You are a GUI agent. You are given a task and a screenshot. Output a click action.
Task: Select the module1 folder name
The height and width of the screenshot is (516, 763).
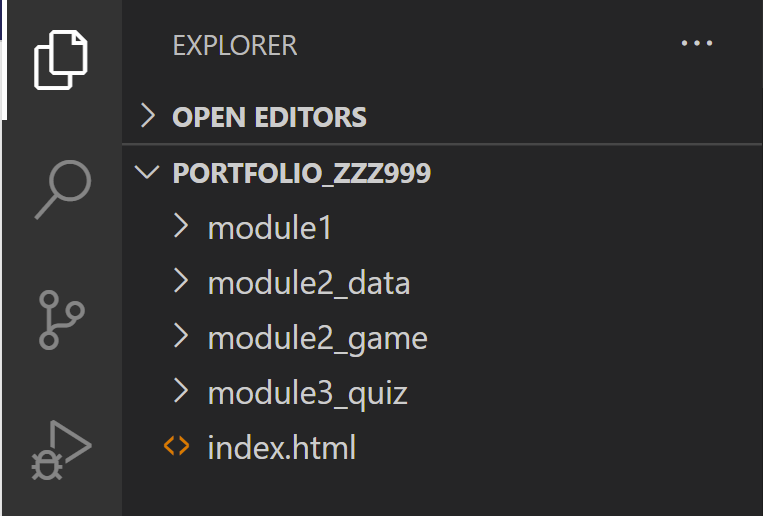click(270, 227)
